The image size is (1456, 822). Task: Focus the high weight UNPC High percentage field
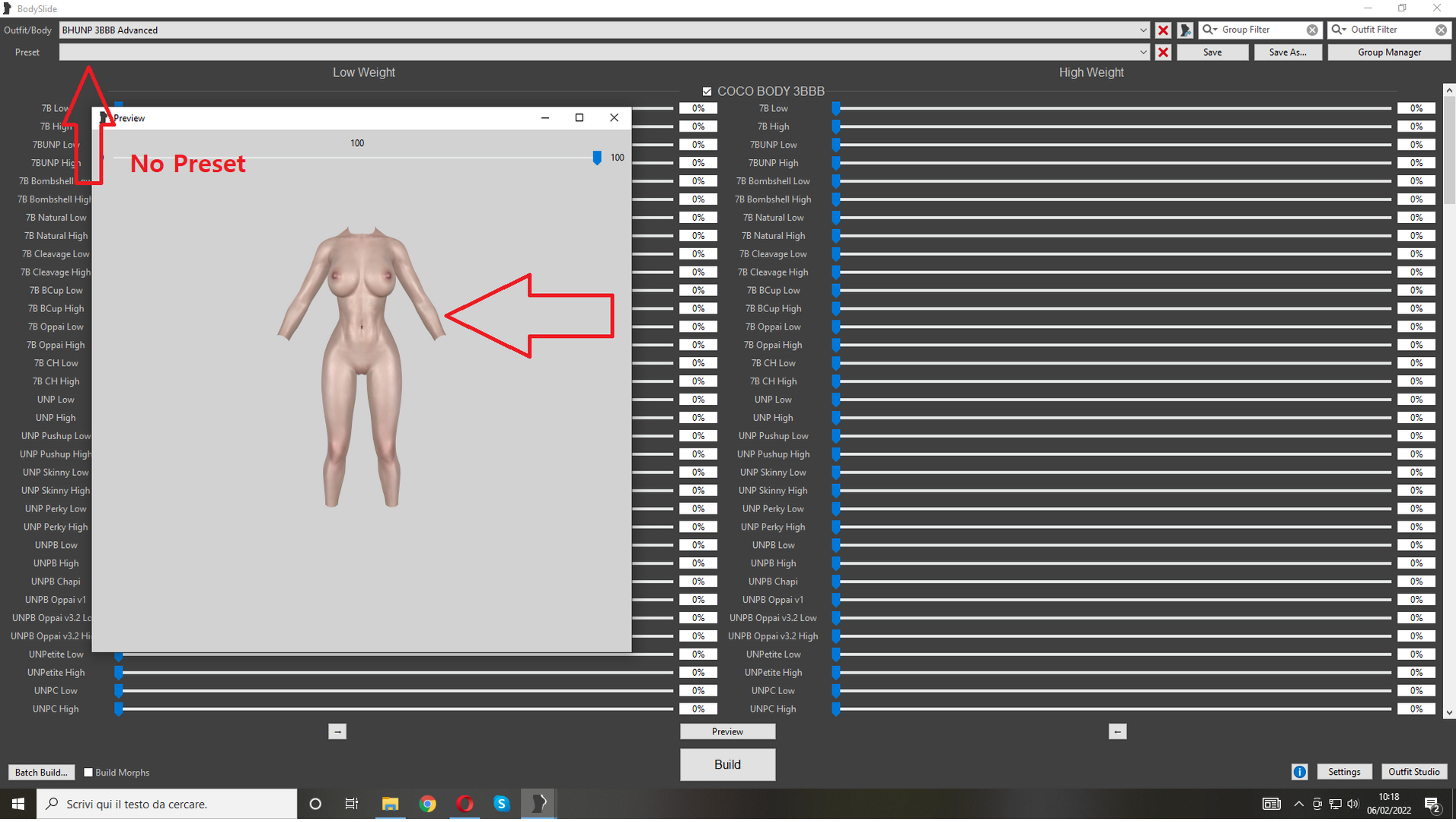point(1416,709)
